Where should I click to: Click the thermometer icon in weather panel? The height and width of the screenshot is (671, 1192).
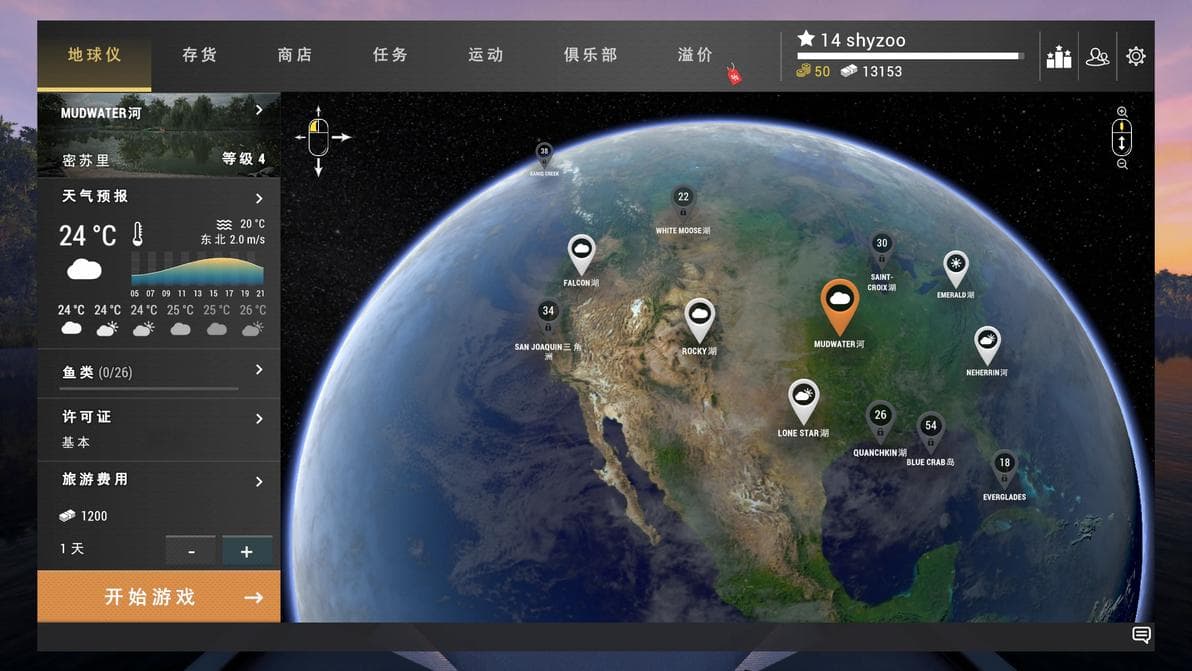(x=138, y=234)
